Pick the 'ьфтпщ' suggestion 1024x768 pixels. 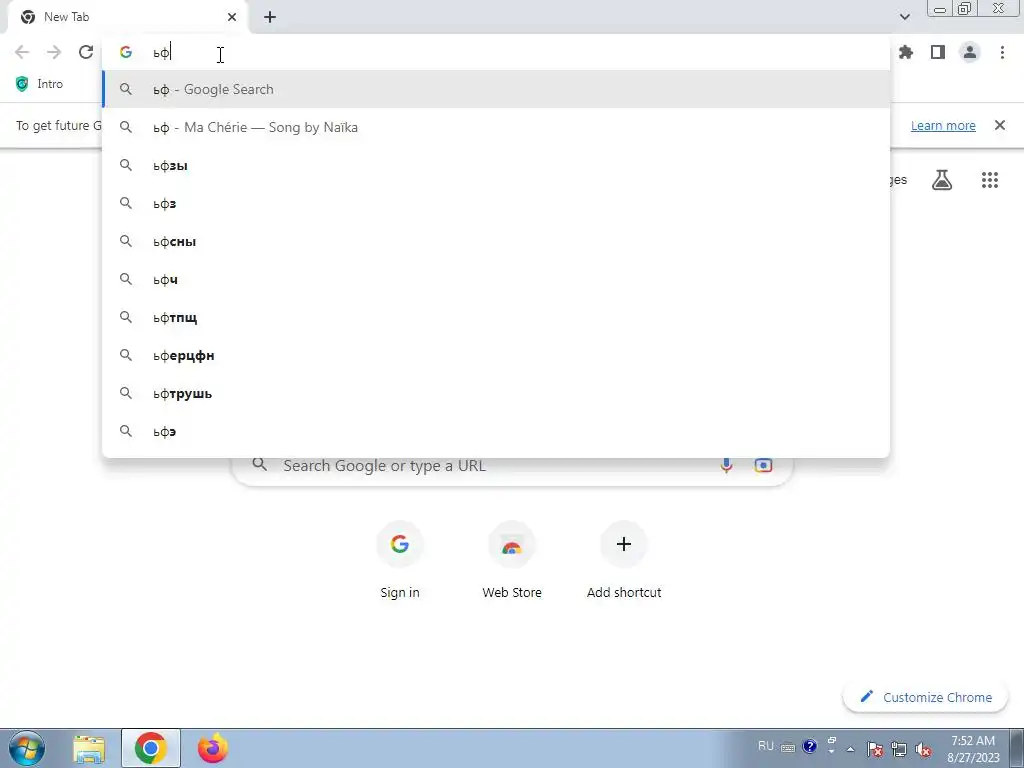[496, 317]
